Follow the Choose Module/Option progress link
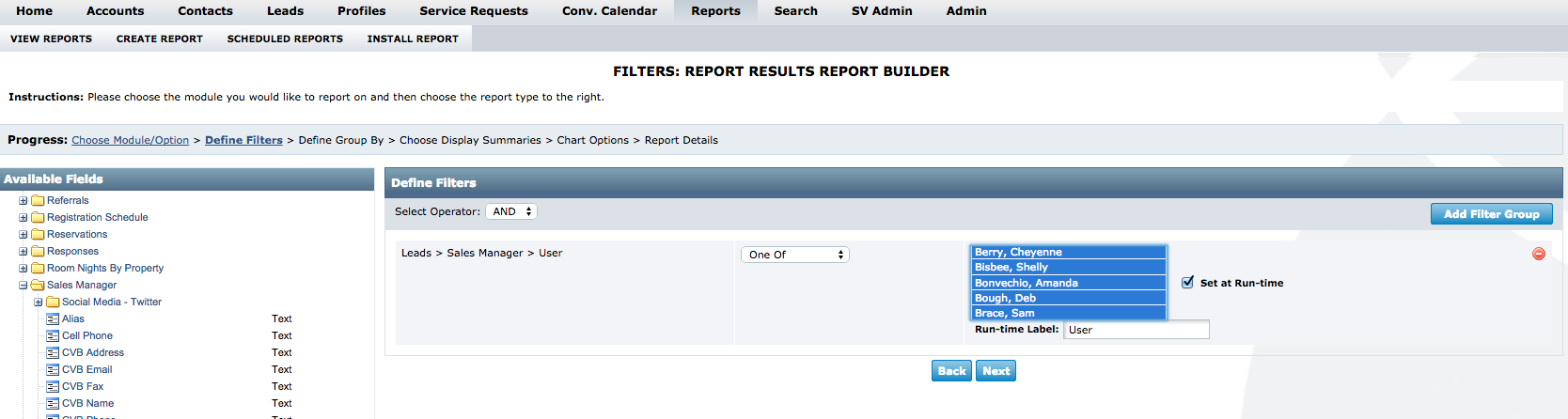Screen dimensions: 1568x419 pos(131,140)
